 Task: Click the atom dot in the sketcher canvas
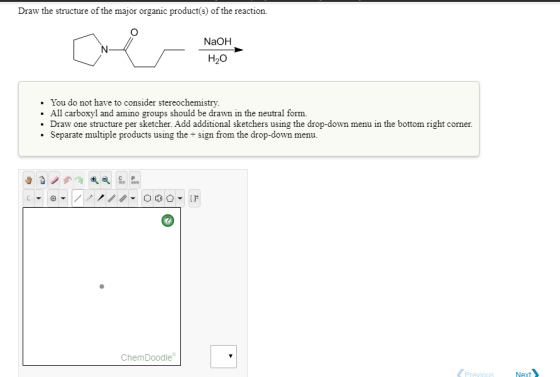[x=102, y=286]
